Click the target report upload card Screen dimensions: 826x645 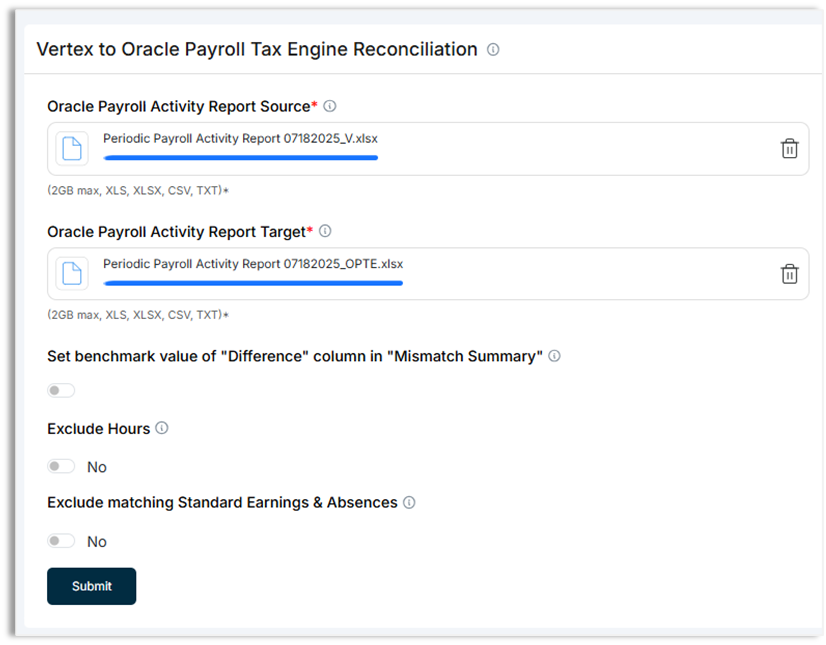[x=428, y=274]
